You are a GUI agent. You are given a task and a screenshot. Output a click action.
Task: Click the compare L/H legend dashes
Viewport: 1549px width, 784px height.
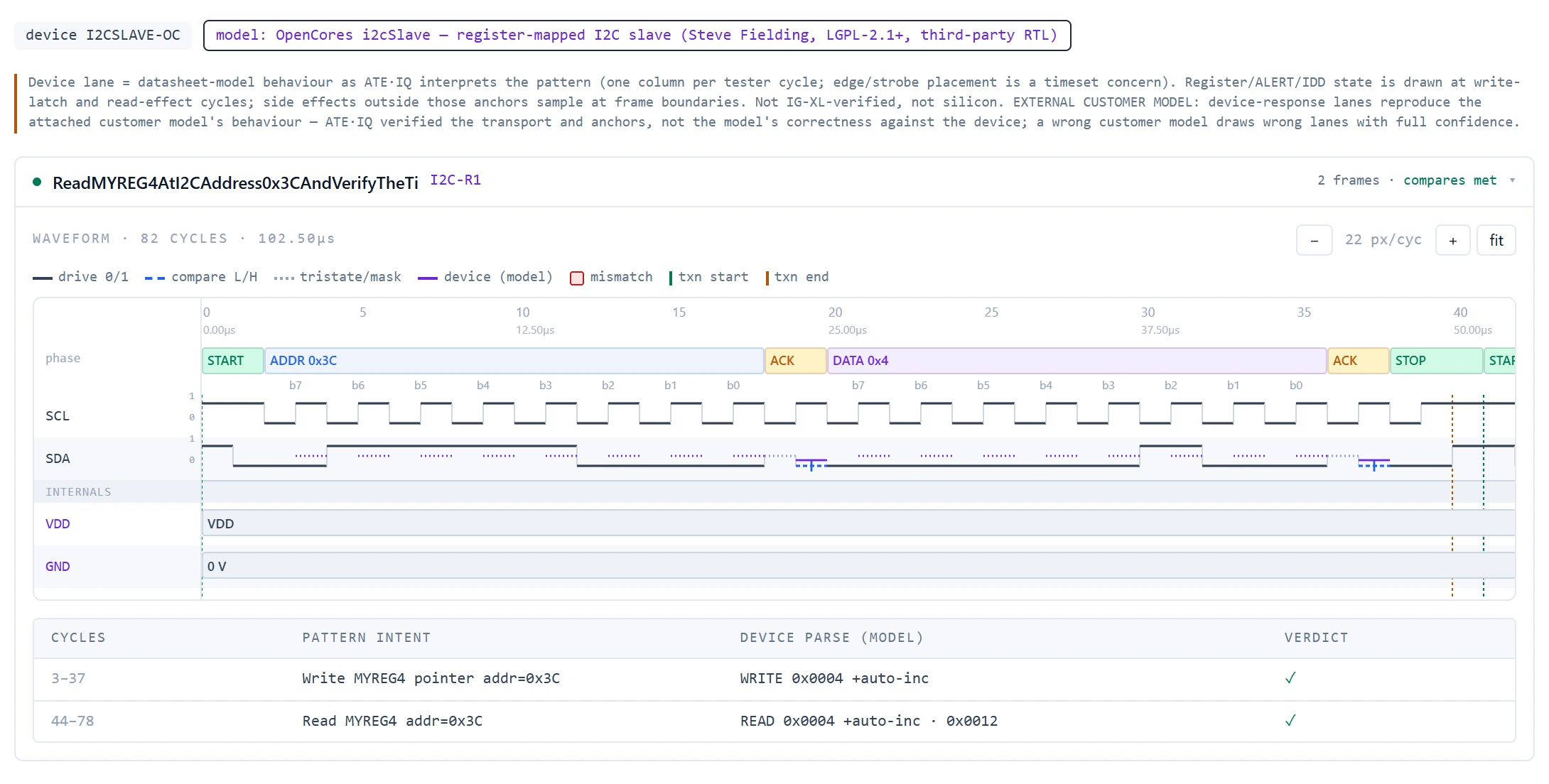(154, 278)
